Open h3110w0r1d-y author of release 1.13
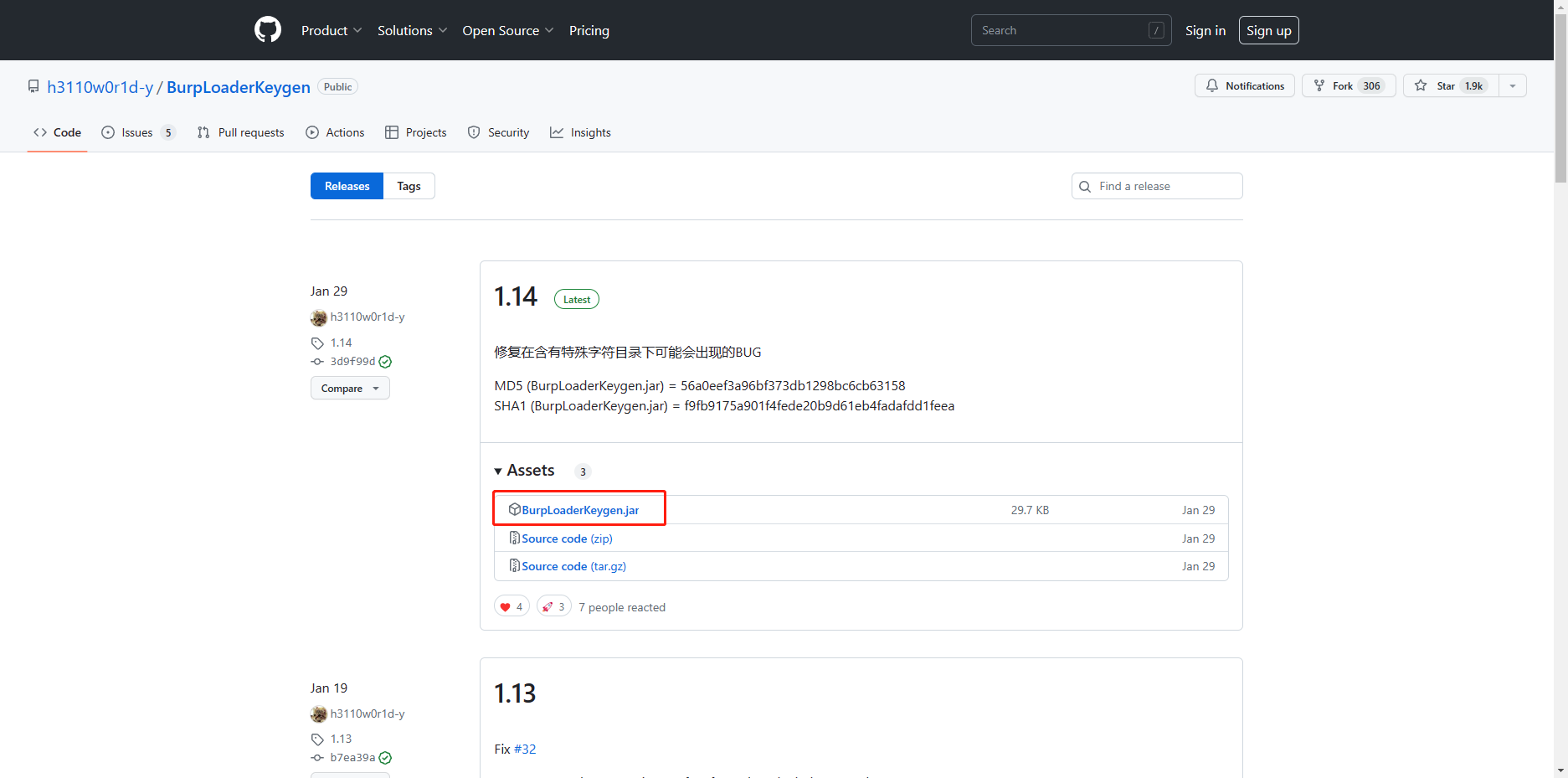 pyautogui.click(x=368, y=714)
